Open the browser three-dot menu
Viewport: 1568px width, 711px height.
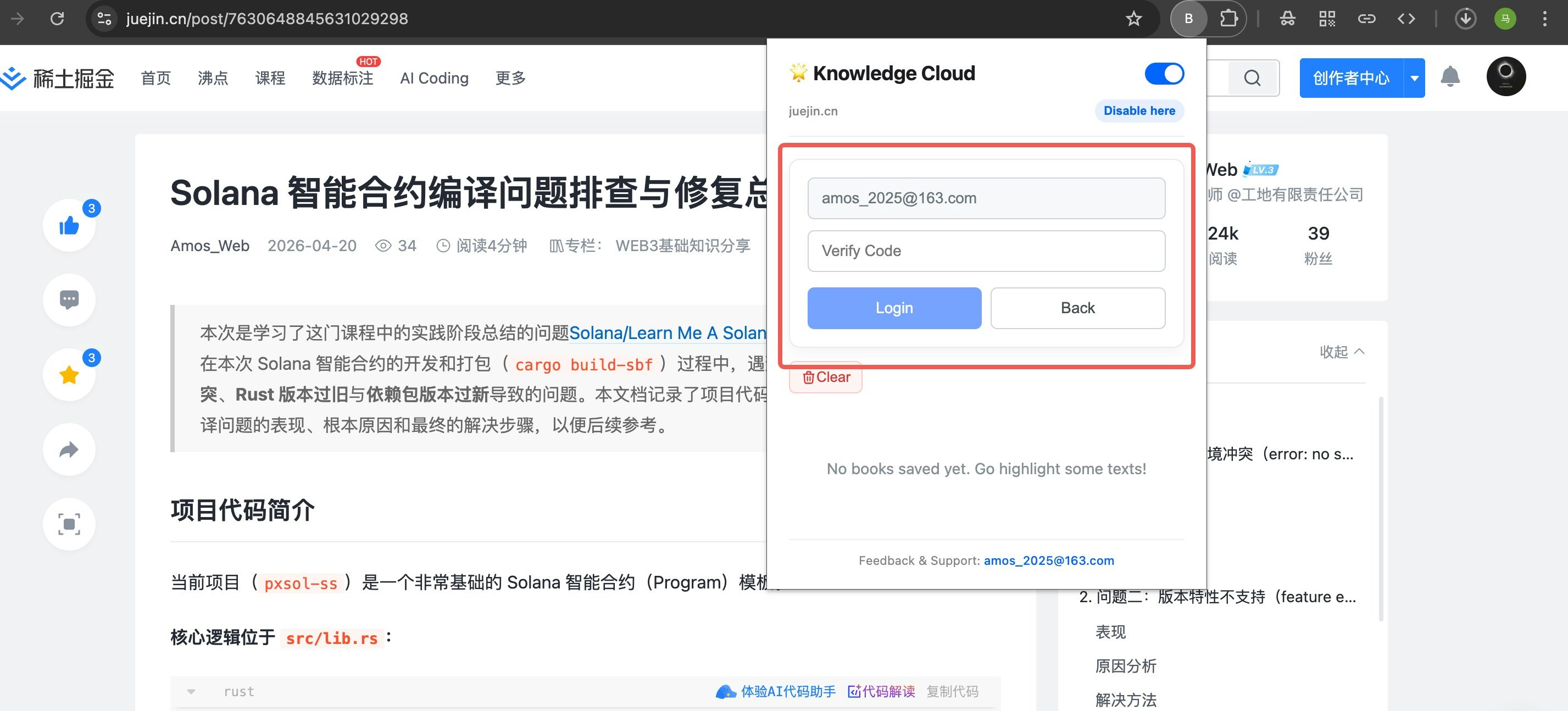pyautogui.click(x=1544, y=19)
